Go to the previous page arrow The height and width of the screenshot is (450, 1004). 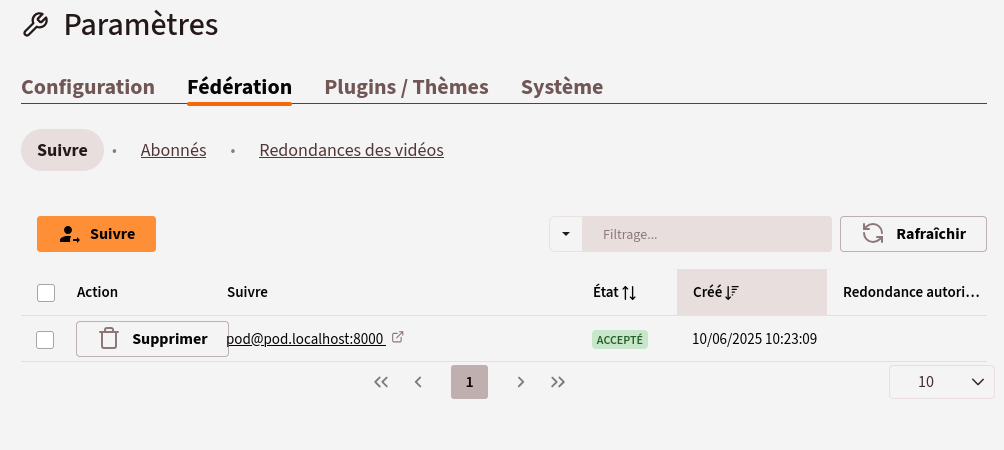point(418,382)
